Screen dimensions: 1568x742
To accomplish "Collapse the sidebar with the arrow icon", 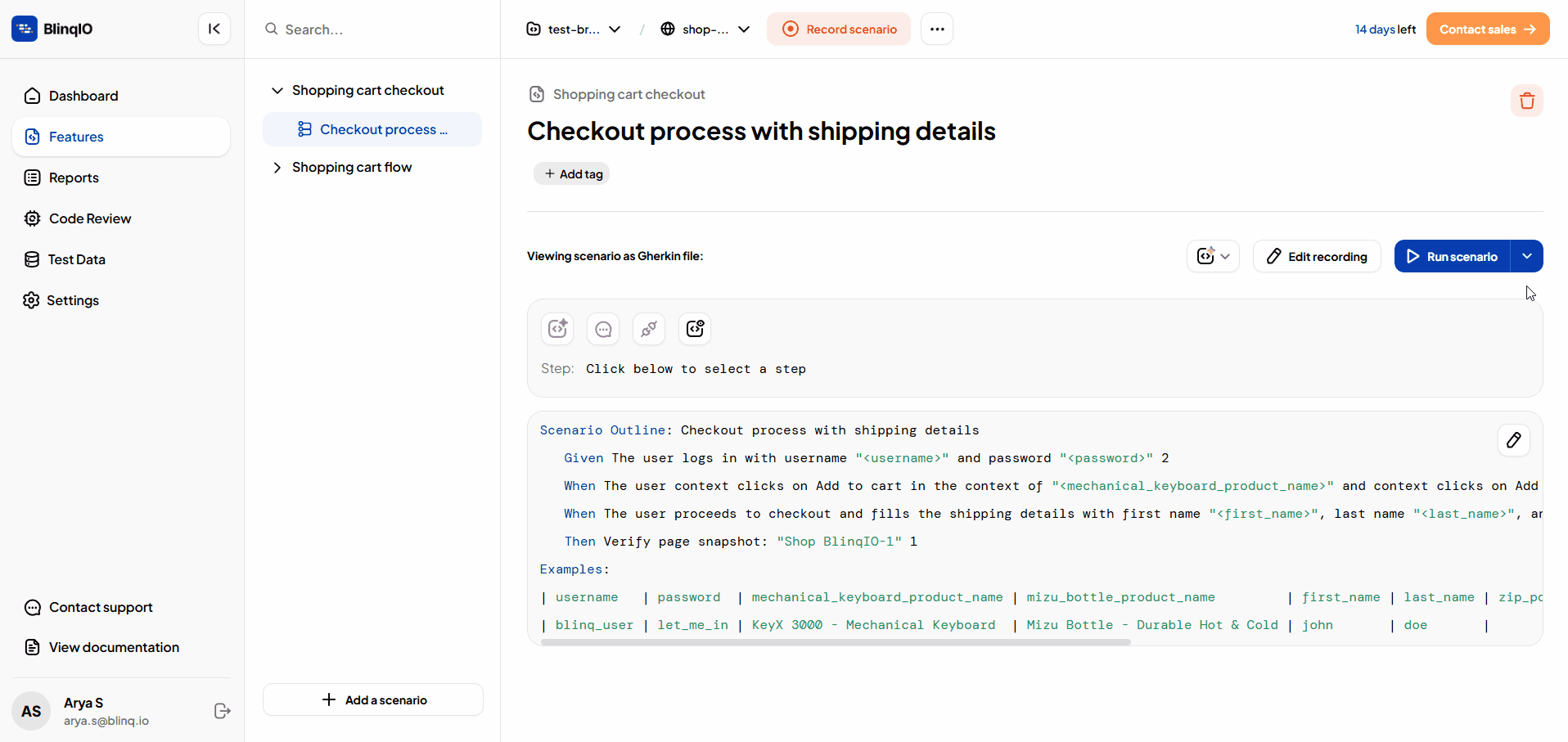I will [x=214, y=29].
